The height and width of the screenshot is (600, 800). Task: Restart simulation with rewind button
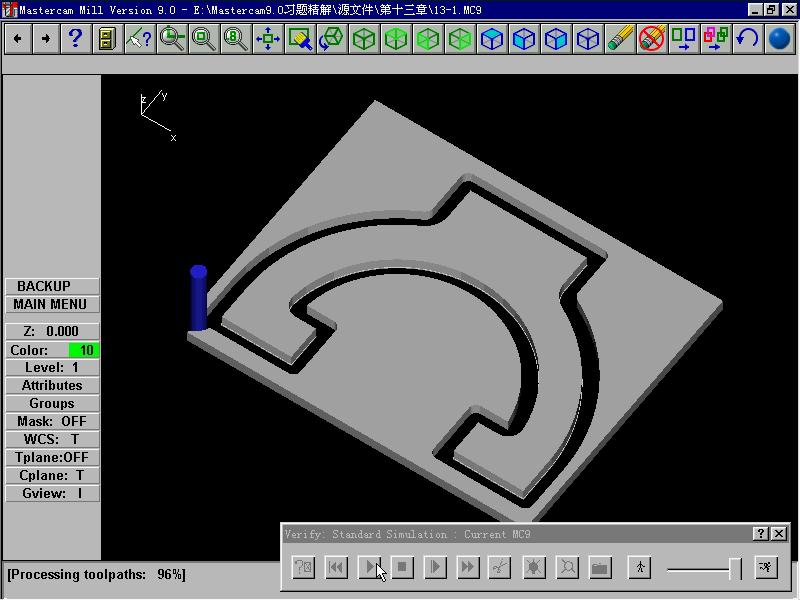(336, 567)
